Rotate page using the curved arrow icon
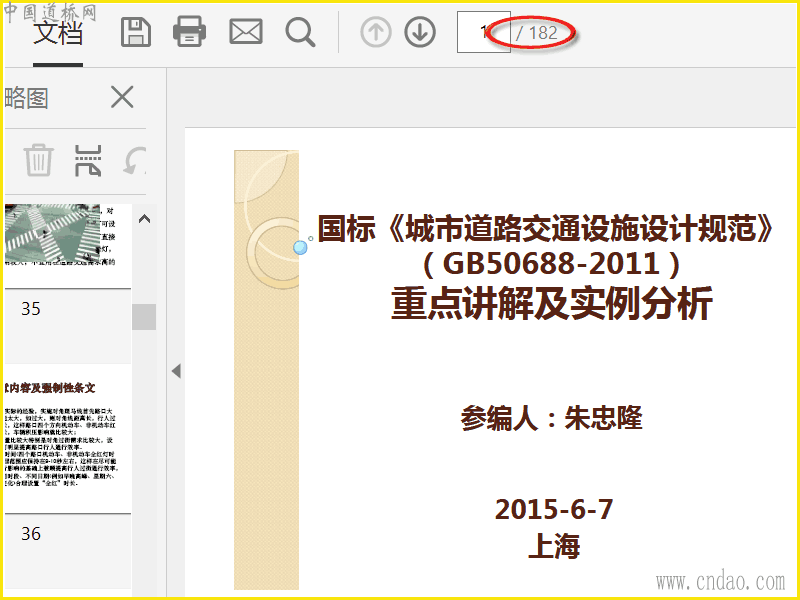The image size is (800, 600). (135, 160)
